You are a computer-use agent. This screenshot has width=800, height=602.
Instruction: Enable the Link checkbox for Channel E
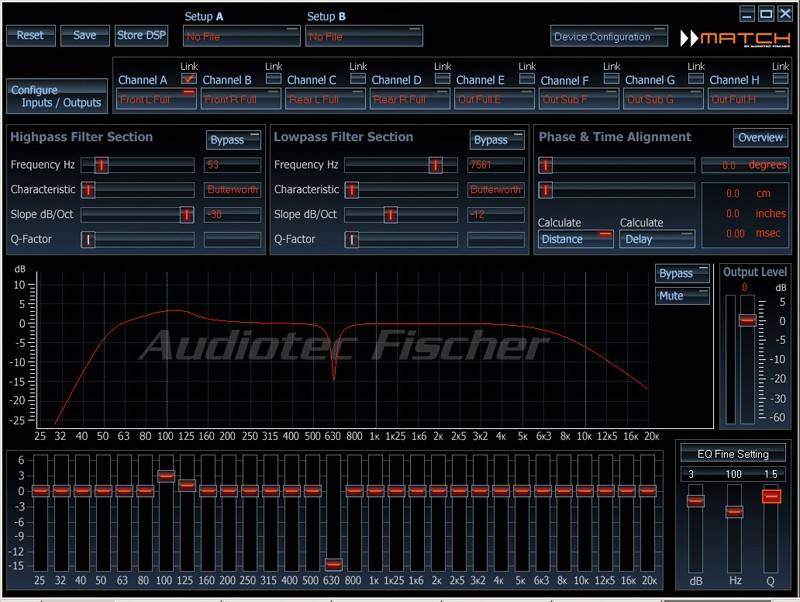tap(527, 79)
